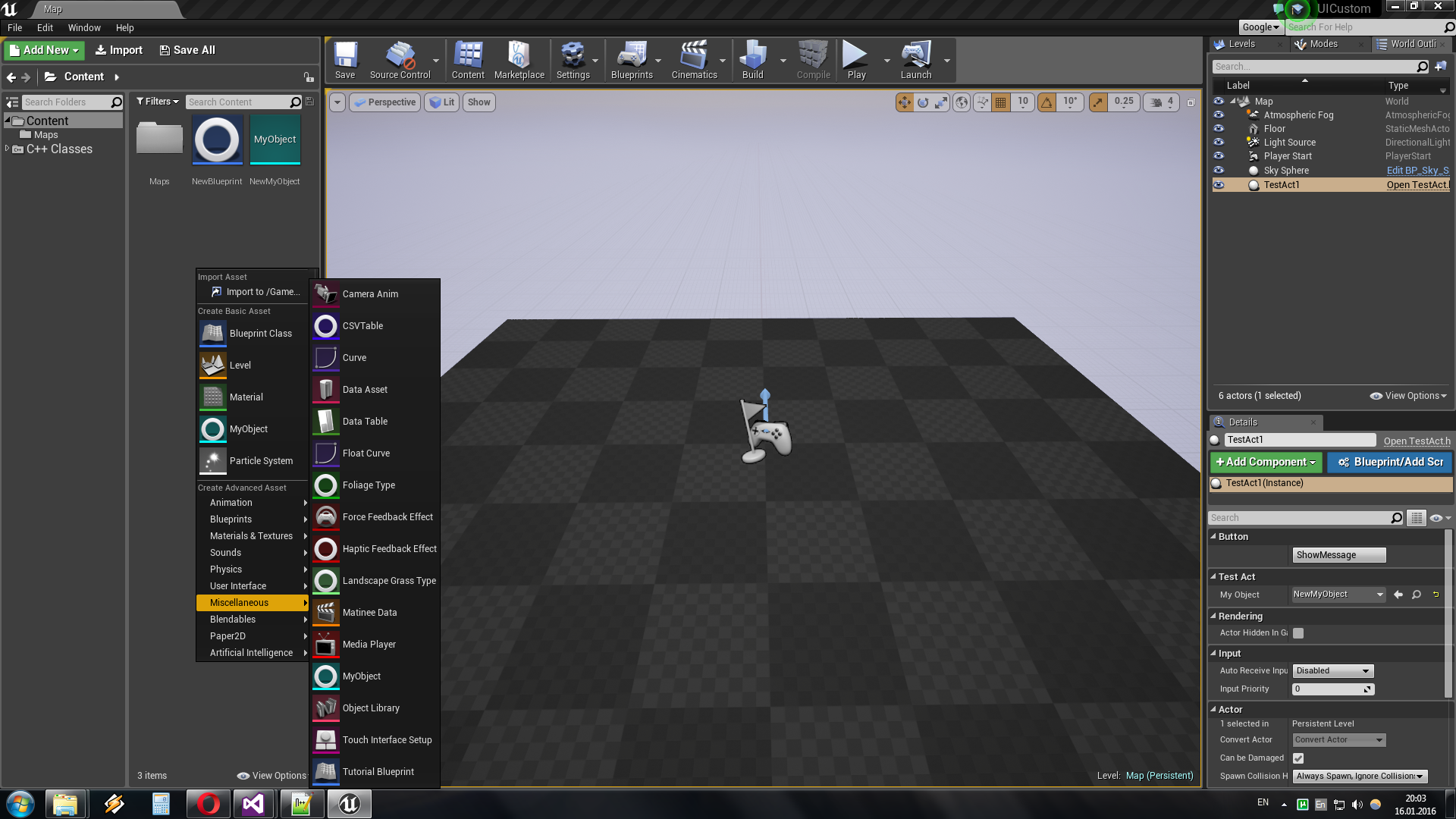Image resolution: width=1456 pixels, height=819 pixels.
Task: Click Data Table in Miscellaneous menu
Action: click(365, 420)
